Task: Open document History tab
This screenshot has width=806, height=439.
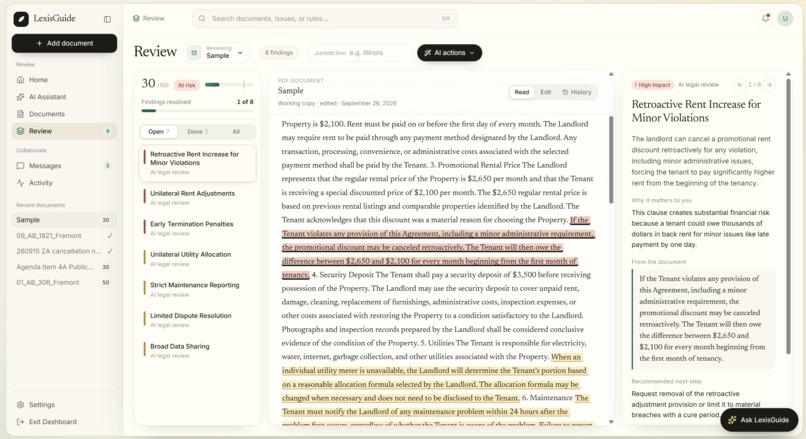Action: [x=577, y=92]
